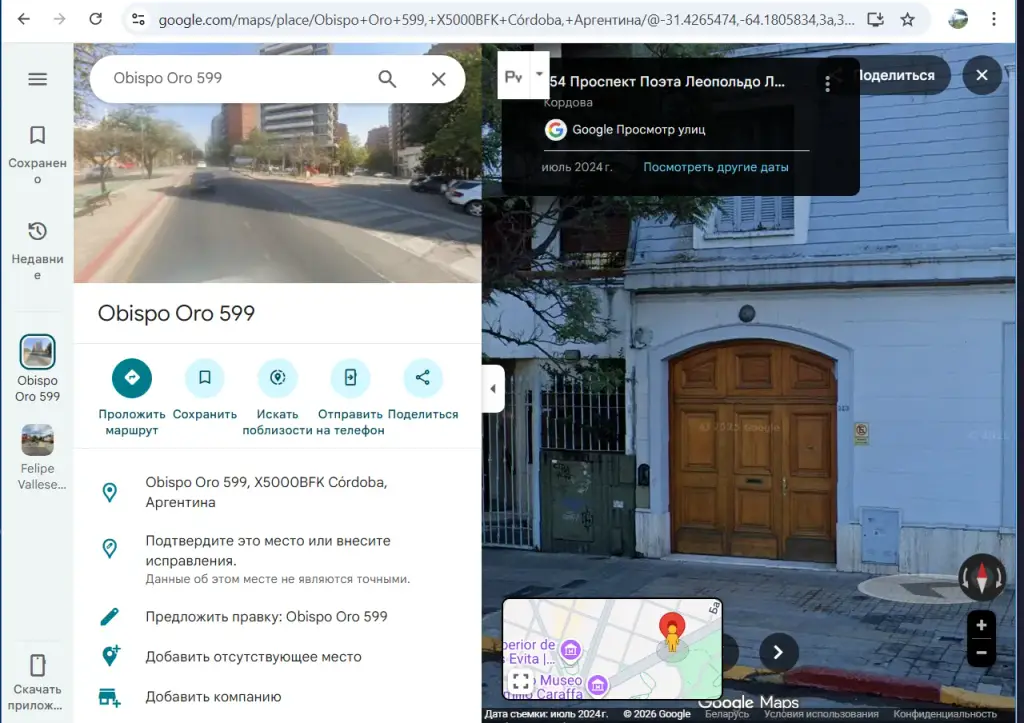The width and height of the screenshot is (1024, 723).
Task: Click the Искать поблизости nearby button
Action: tap(278, 378)
